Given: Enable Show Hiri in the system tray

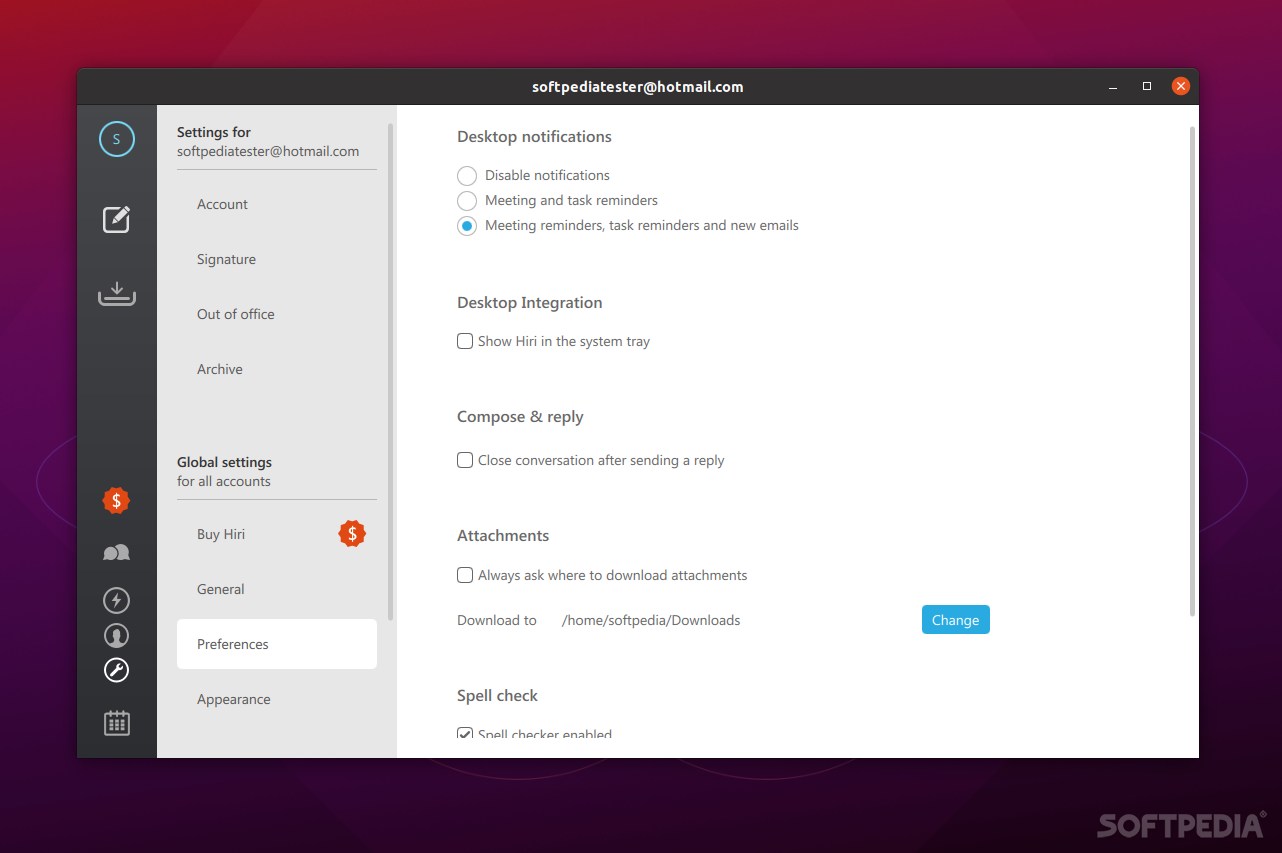Looking at the screenshot, I should click(465, 341).
